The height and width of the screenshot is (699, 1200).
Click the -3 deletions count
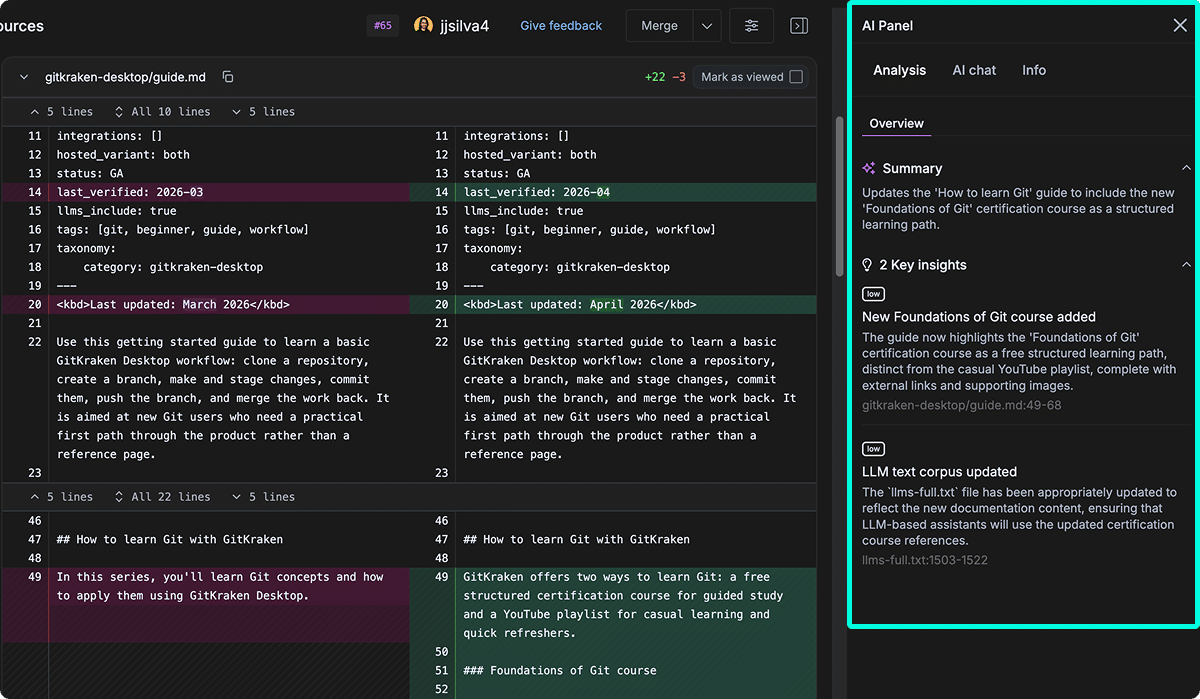pos(679,77)
